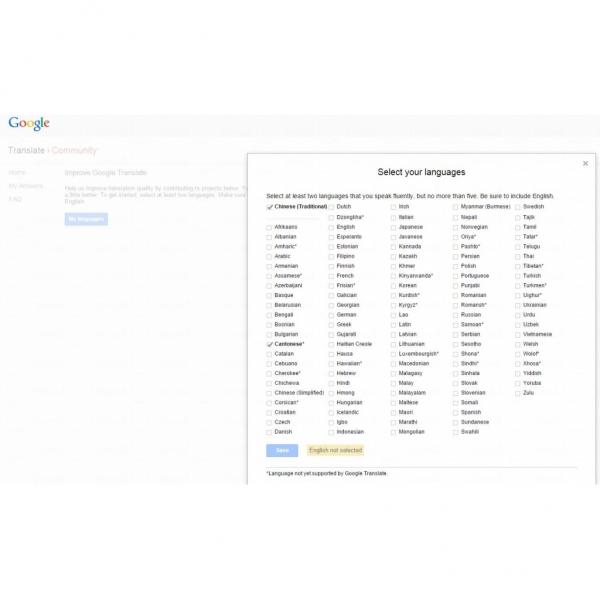Tick the Hindi checkbox

pyautogui.click(x=331, y=383)
